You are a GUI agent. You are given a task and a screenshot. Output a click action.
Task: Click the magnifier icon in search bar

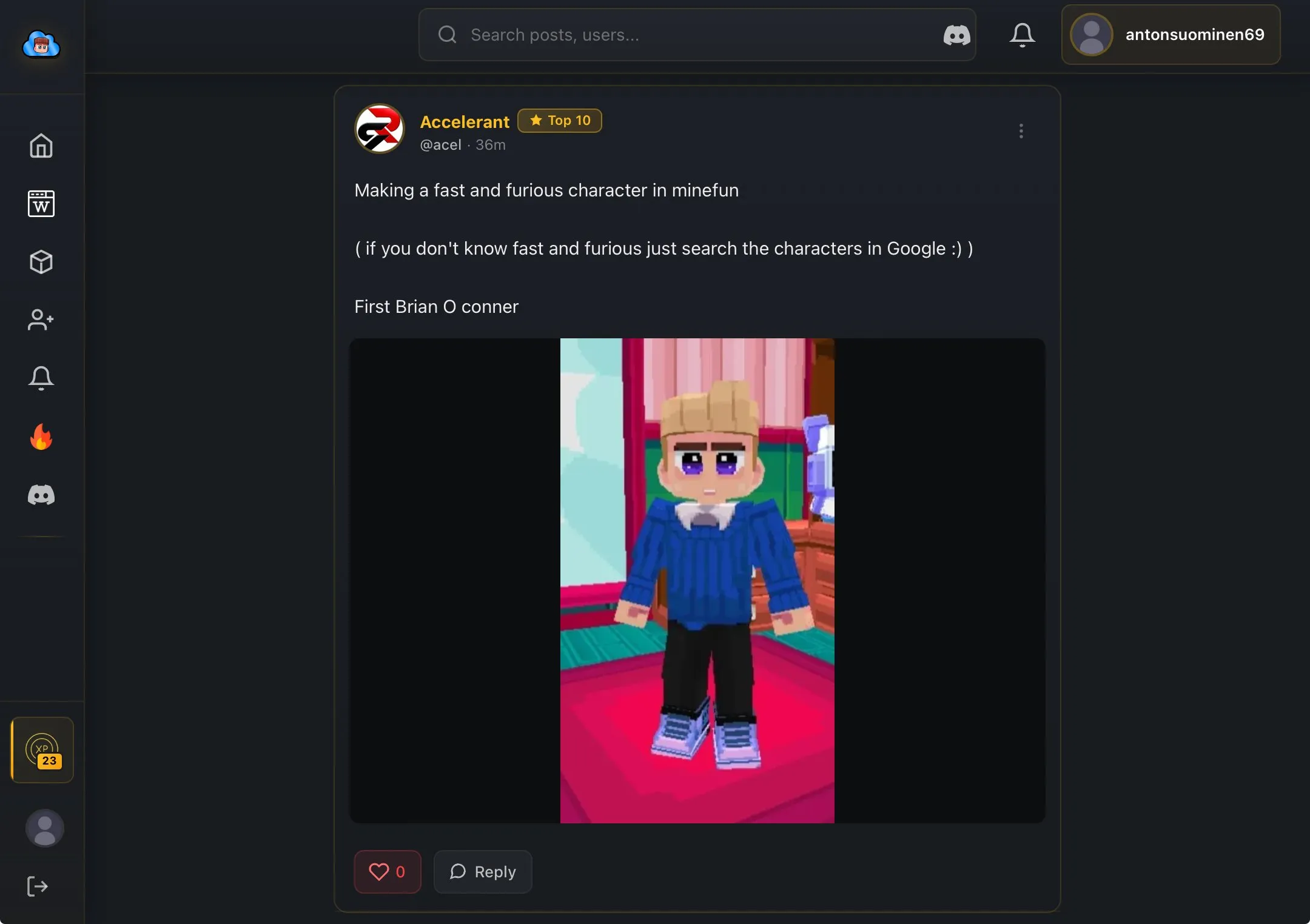tap(448, 35)
